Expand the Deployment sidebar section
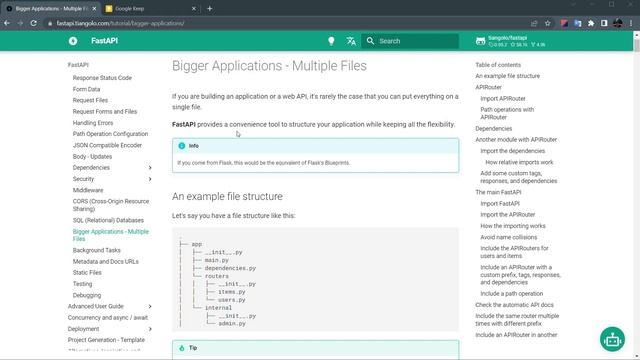This screenshot has width=640, height=360. pos(150,329)
